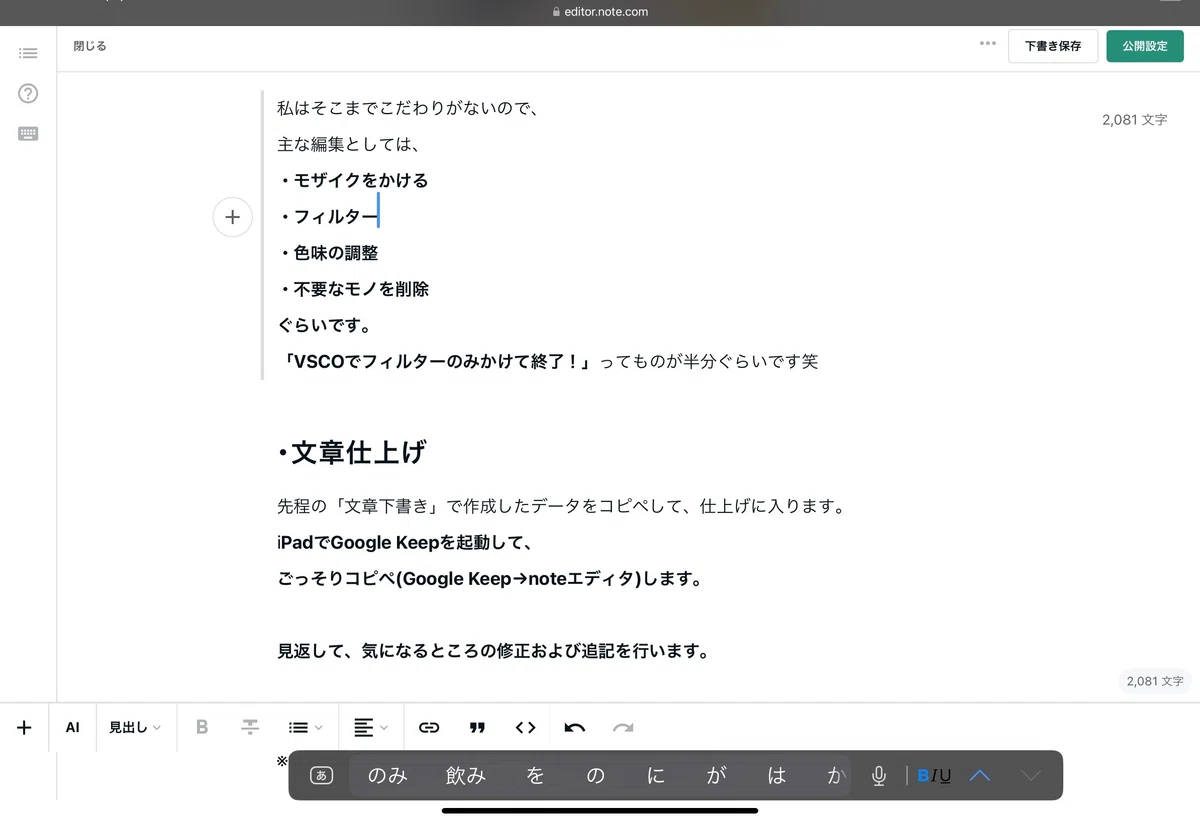Choose the は suggestion

coord(777,775)
